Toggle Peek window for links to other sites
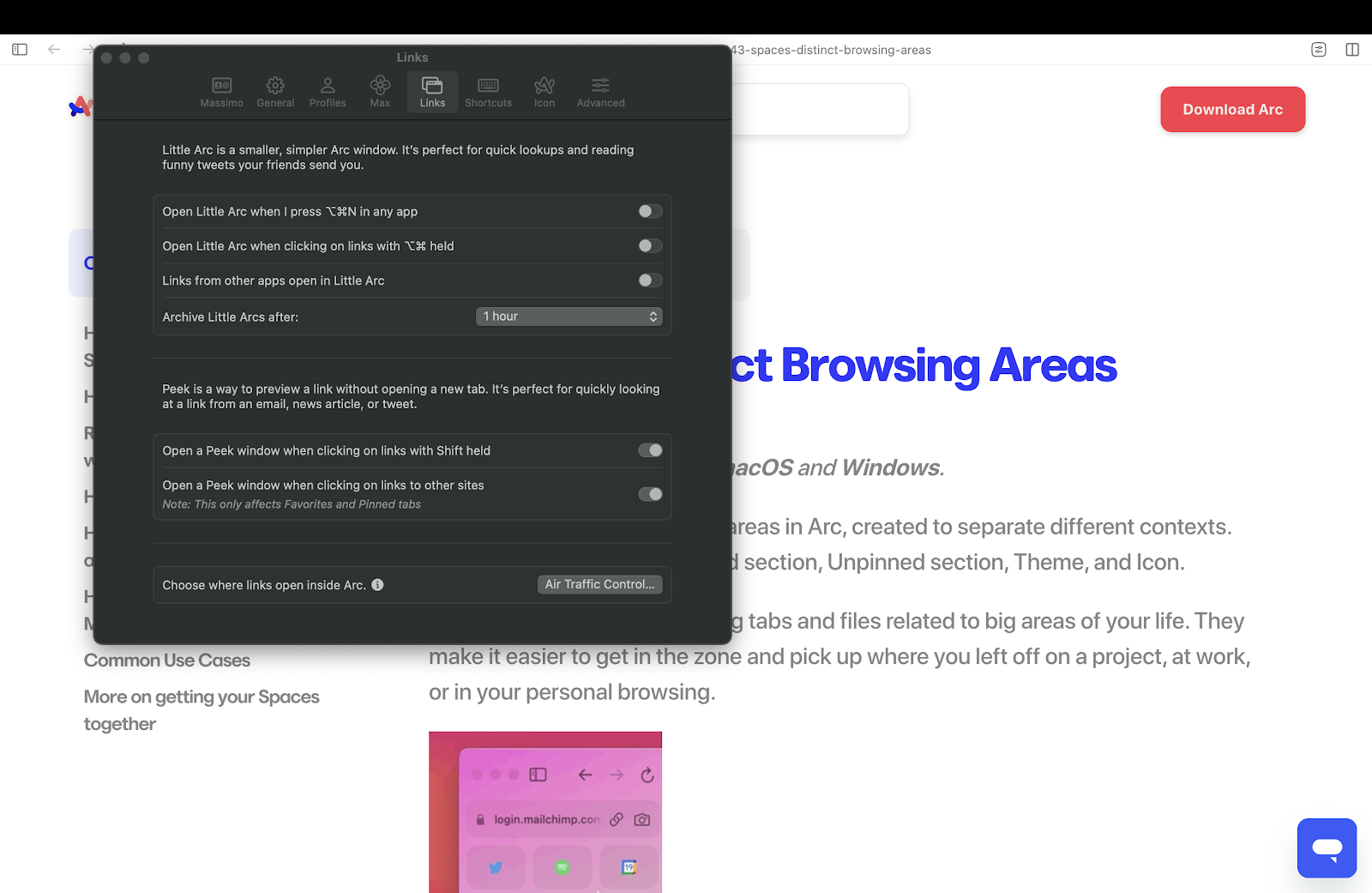The height and width of the screenshot is (893, 1372). pyautogui.click(x=650, y=494)
